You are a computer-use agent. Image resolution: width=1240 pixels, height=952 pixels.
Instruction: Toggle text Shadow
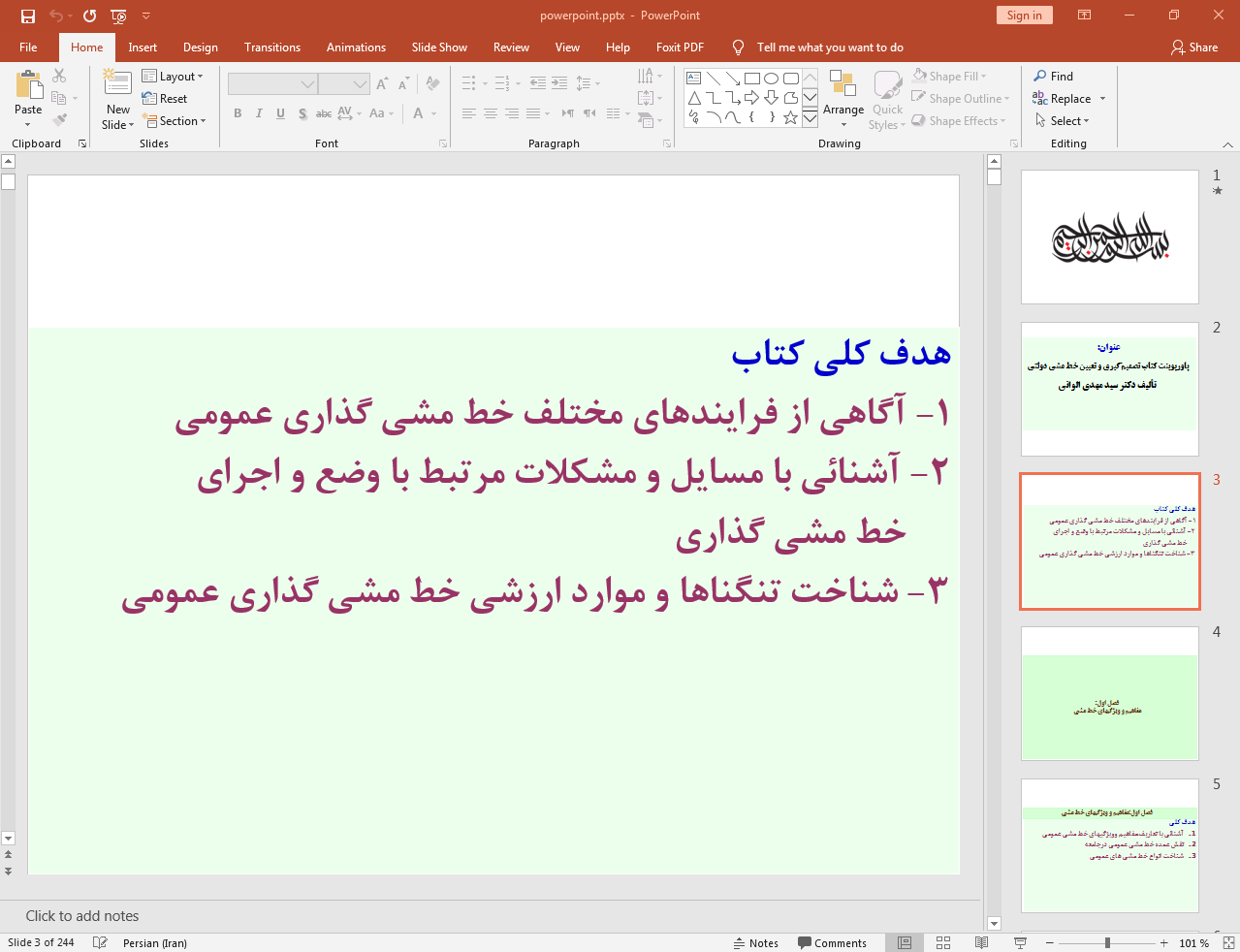(302, 113)
